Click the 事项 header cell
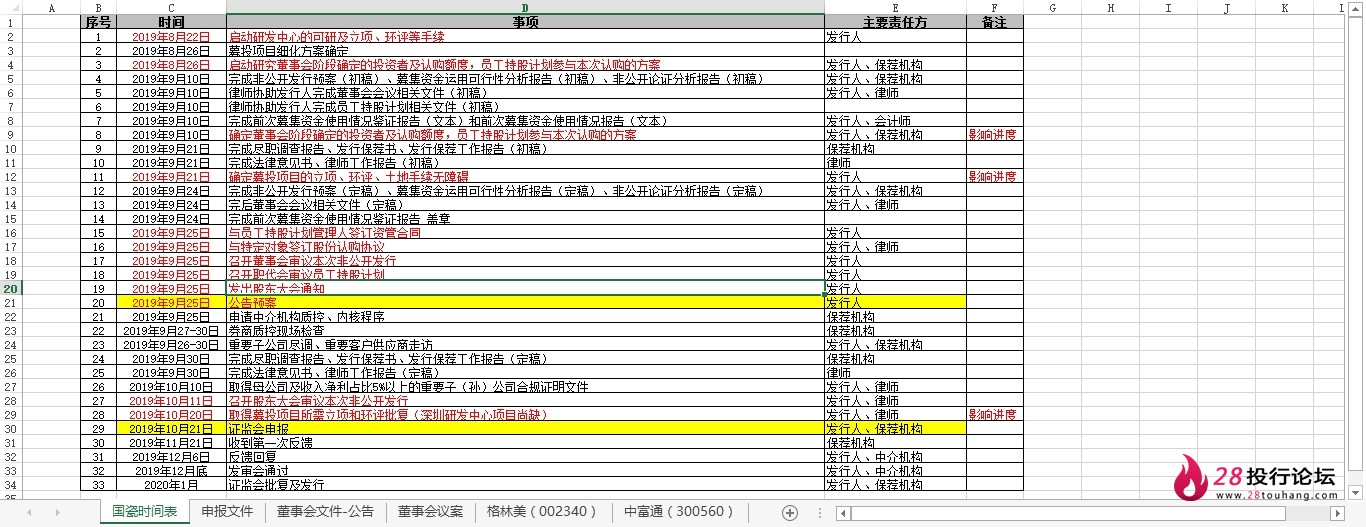Image resolution: width=1366 pixels, height=527 pixels. pyautogui.click(x=525, y=21)
